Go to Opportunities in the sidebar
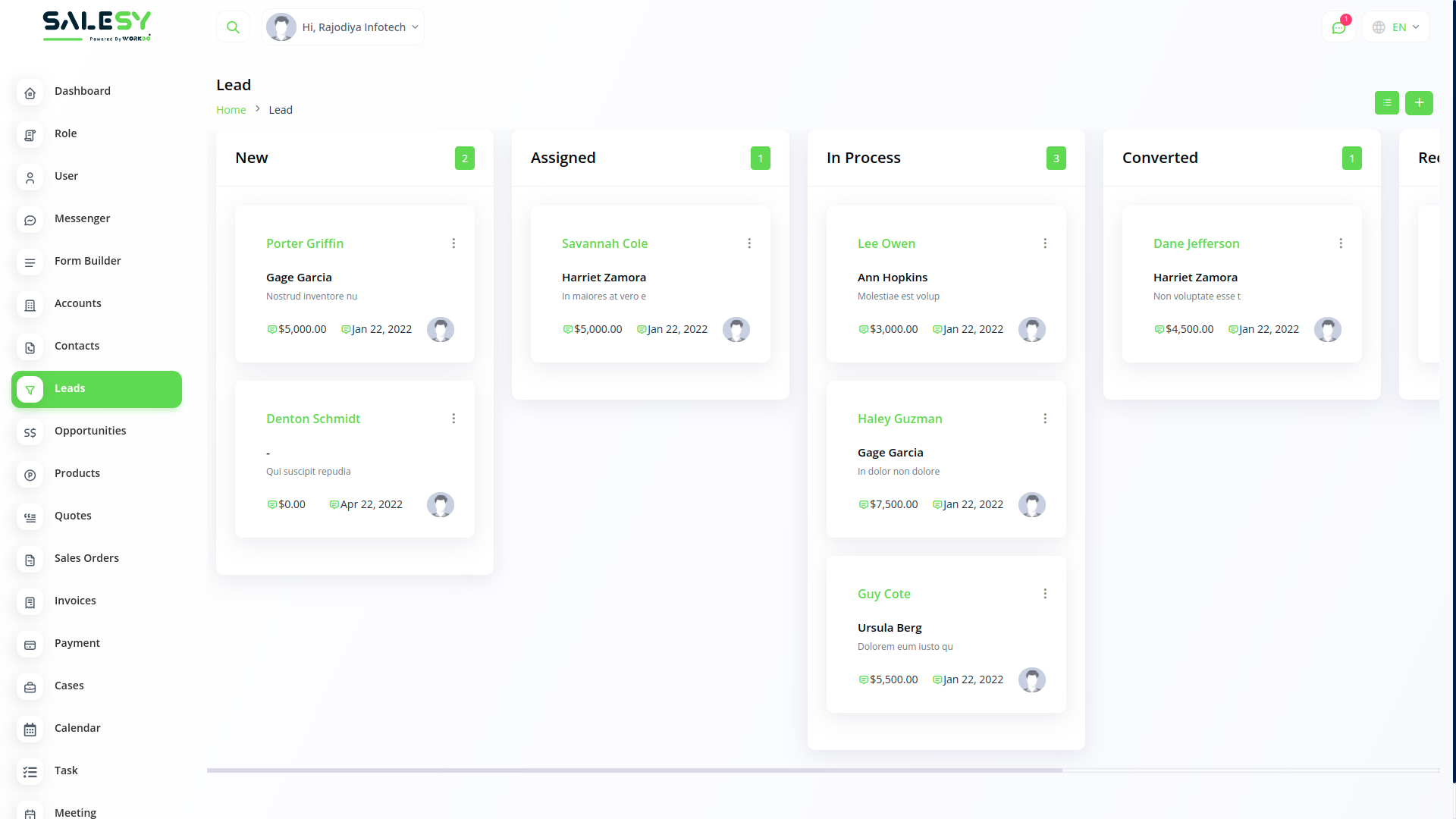 point(90,431)
